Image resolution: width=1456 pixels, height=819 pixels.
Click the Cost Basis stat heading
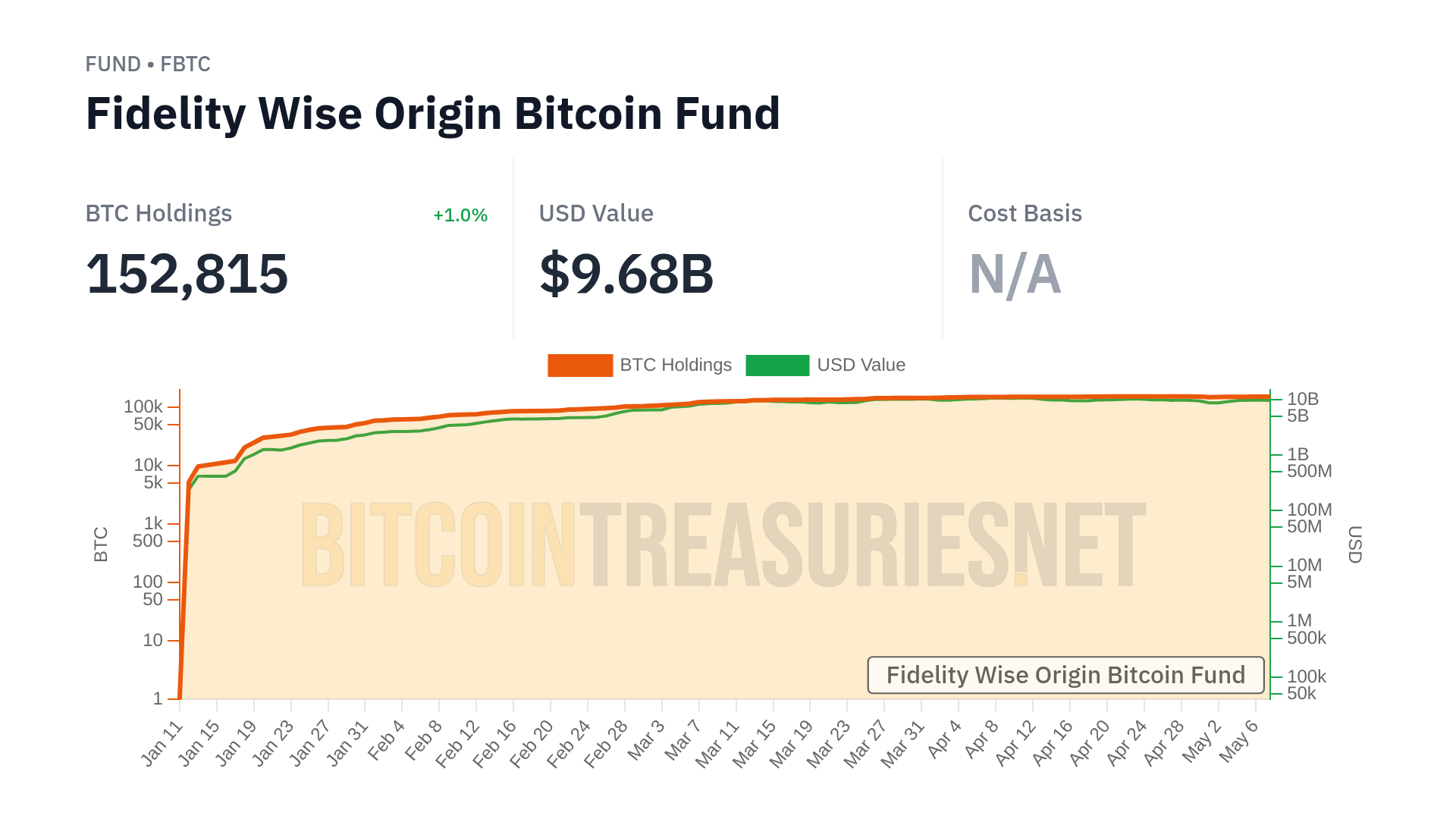coord(1025,214)
